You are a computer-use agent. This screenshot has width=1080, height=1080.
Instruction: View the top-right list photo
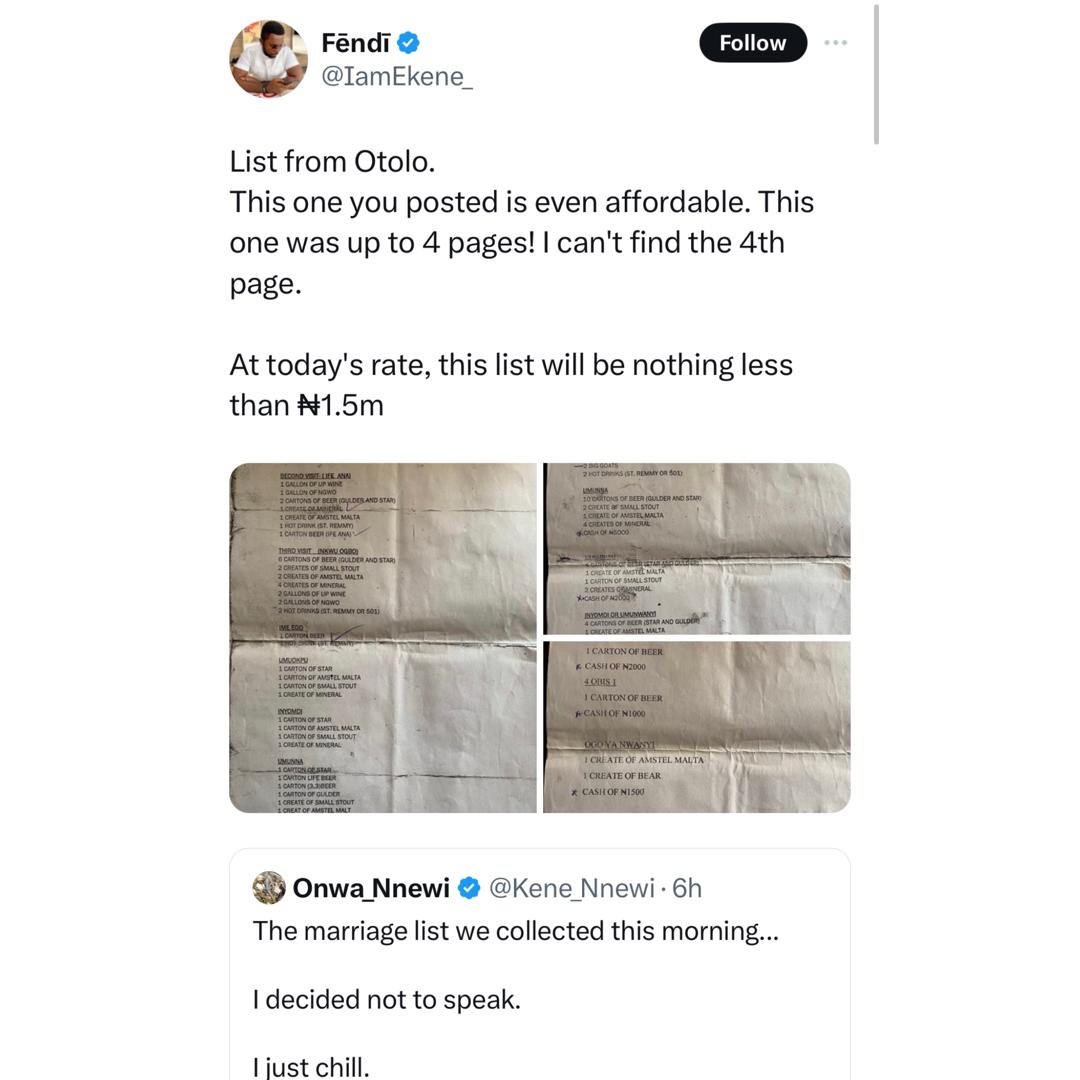point(697,548)
